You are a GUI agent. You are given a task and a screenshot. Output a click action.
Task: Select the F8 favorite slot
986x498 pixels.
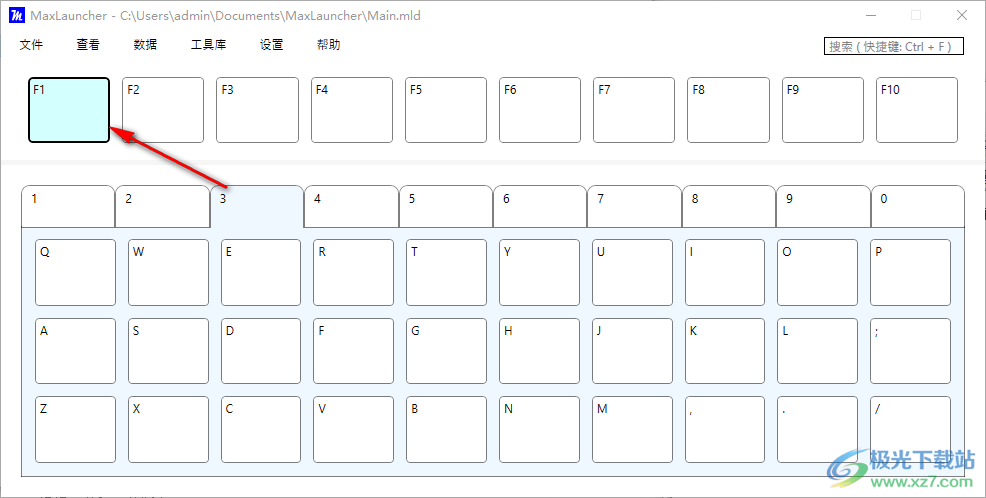[728, 110]
